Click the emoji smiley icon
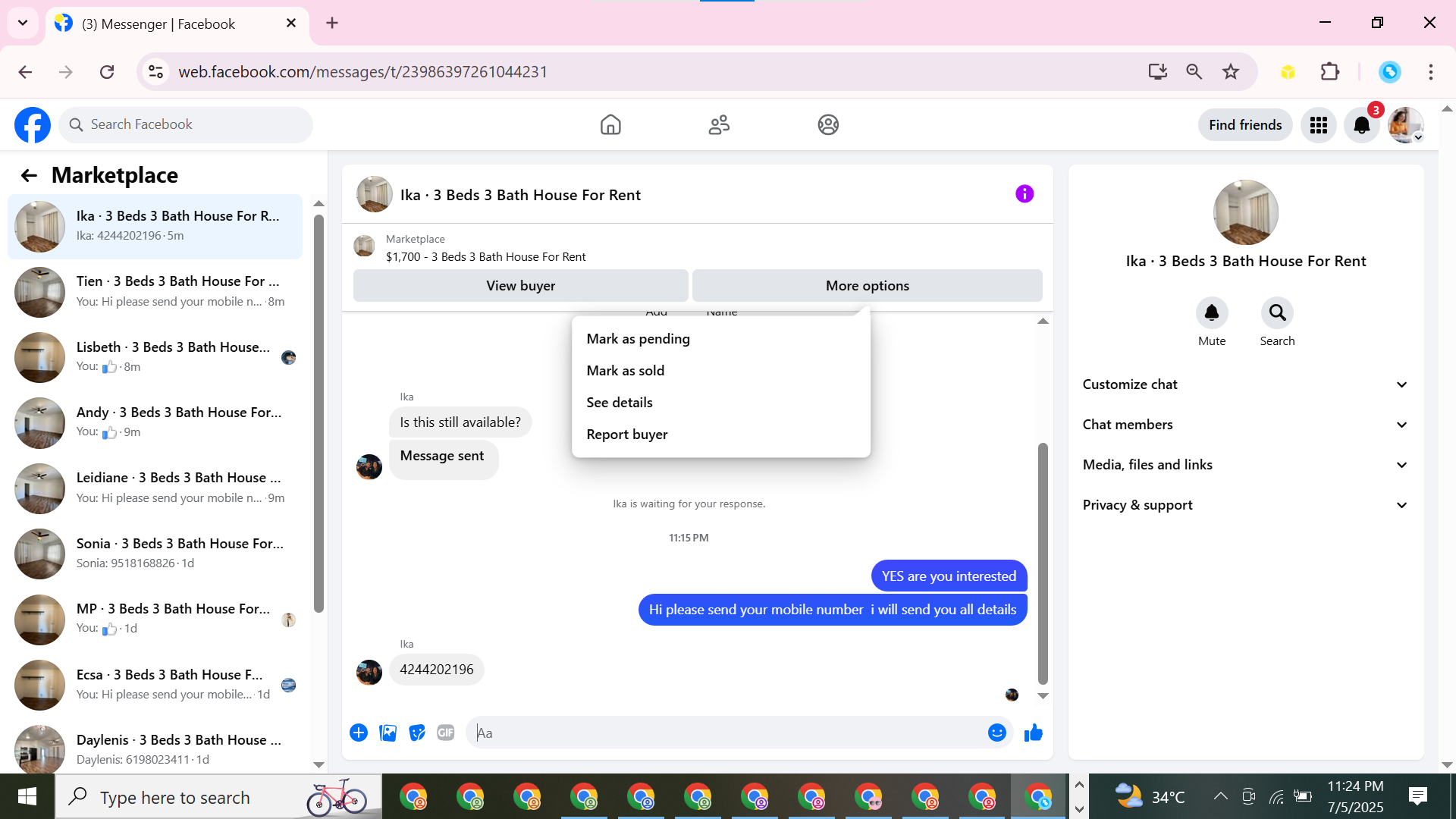Image resolution: width=1456 pixels, height=819 pixels. pos(996,733)
